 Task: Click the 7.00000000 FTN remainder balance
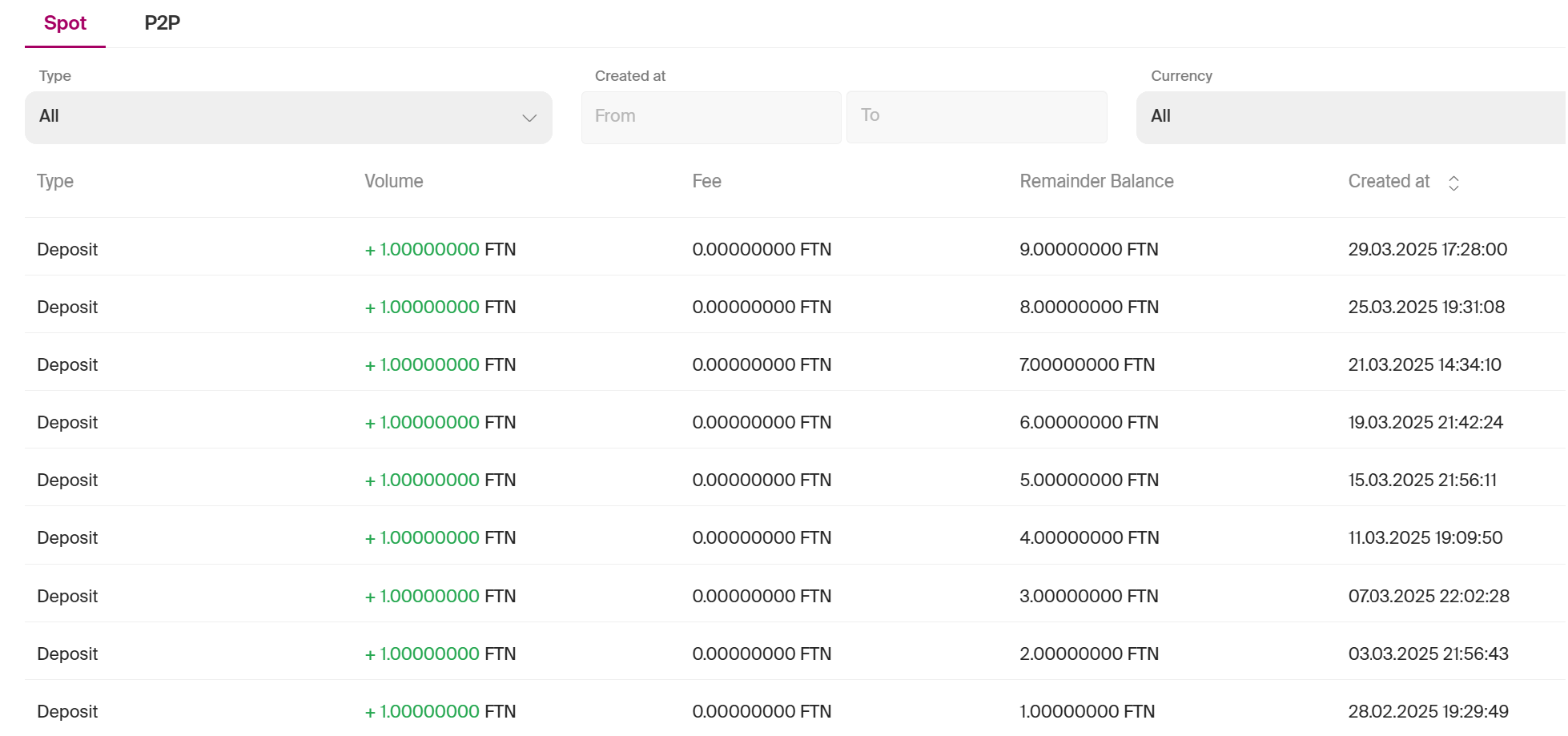coord(1088,365)
